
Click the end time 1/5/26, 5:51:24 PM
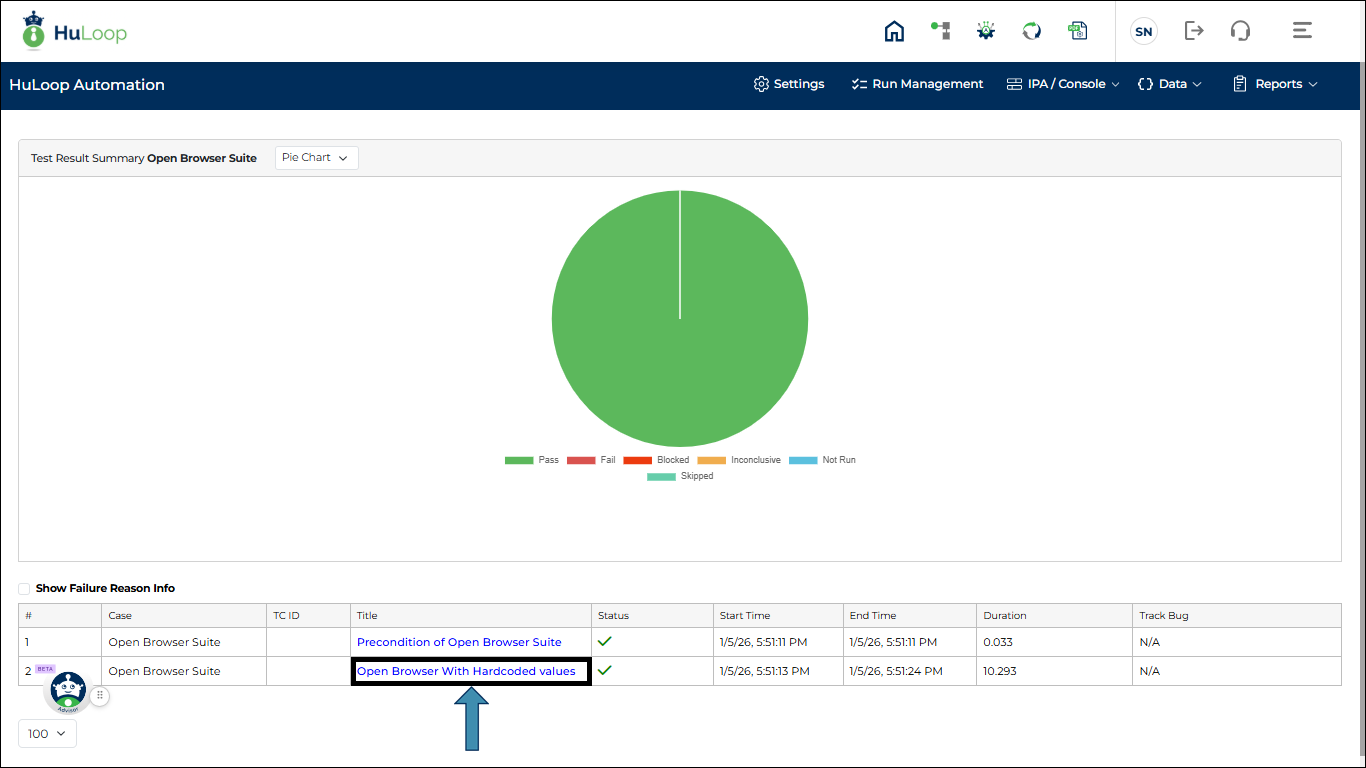tap(896, 671)
